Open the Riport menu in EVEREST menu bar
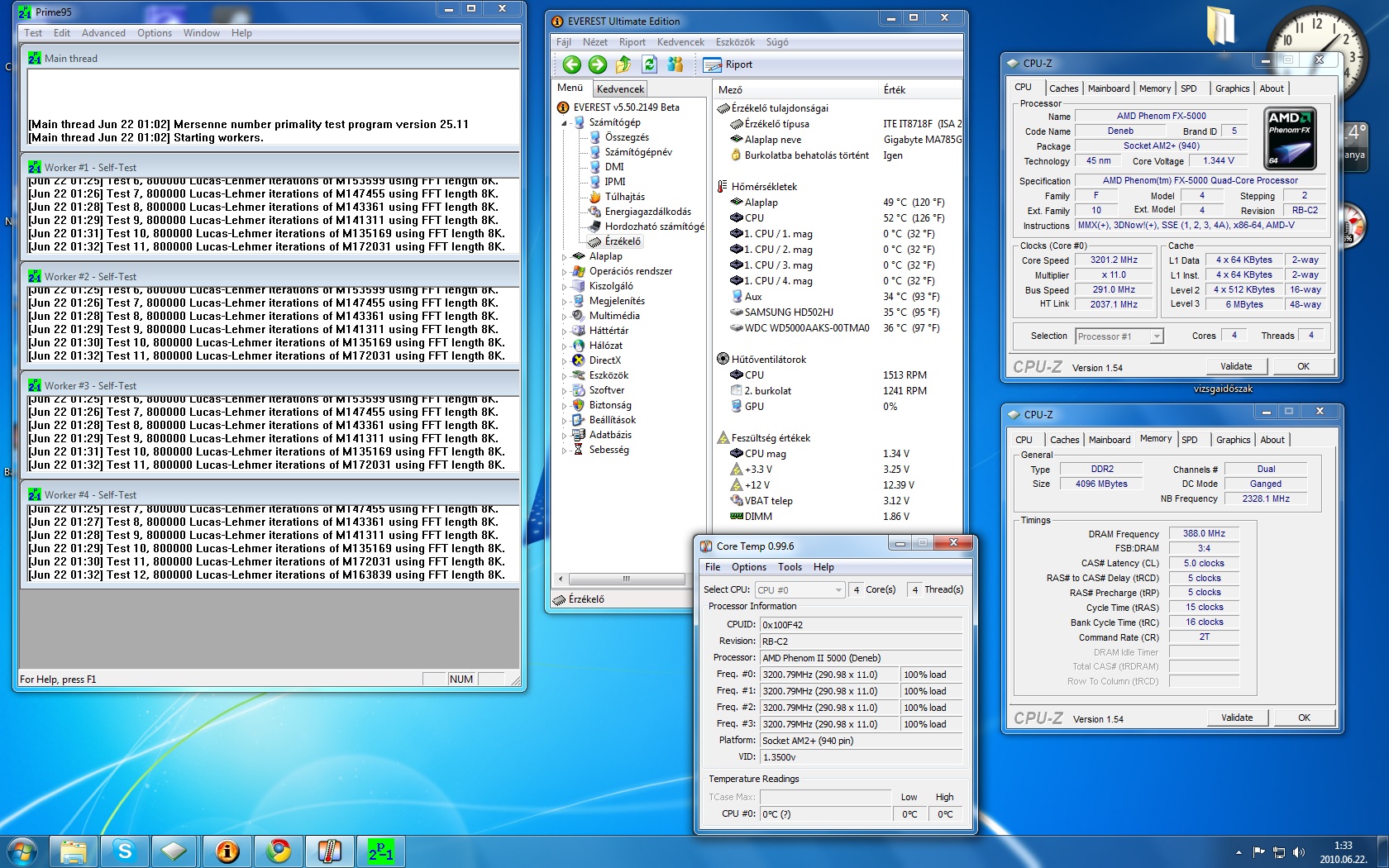 [632, 42]
